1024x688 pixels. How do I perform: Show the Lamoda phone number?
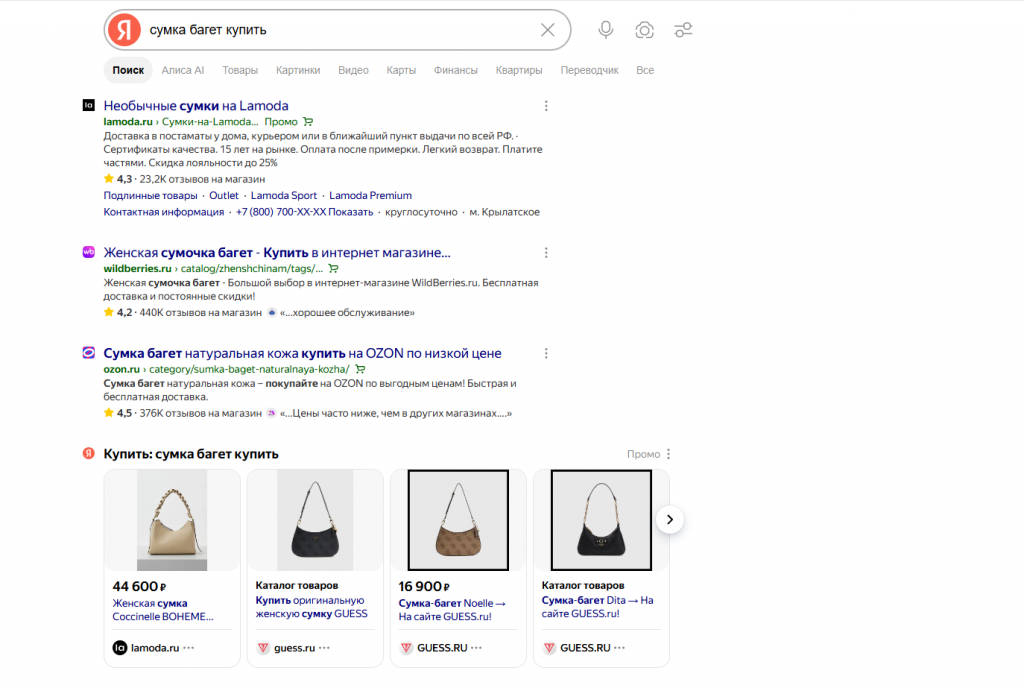click(351, 212)
